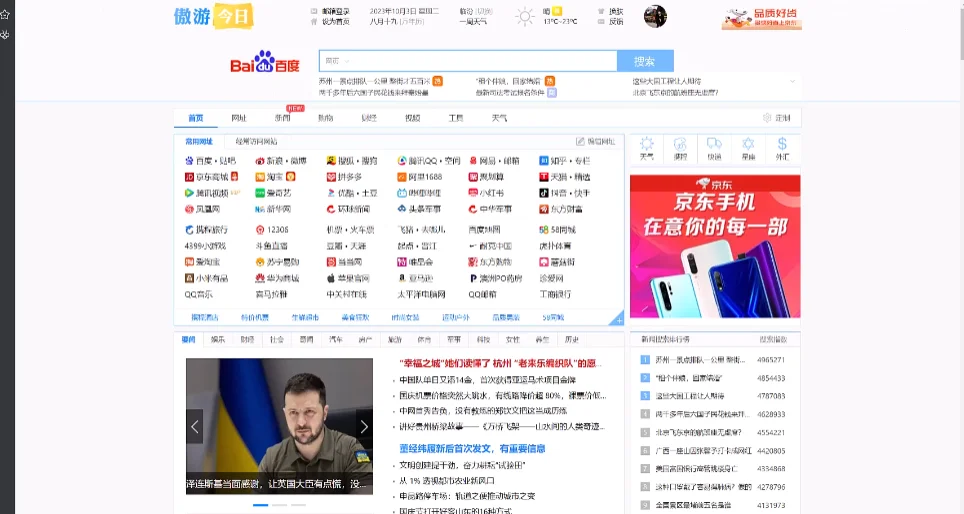This screenshot has height=514, width=964.
Task: Open the 拼多多 shortcut
Action: point(344,177)
